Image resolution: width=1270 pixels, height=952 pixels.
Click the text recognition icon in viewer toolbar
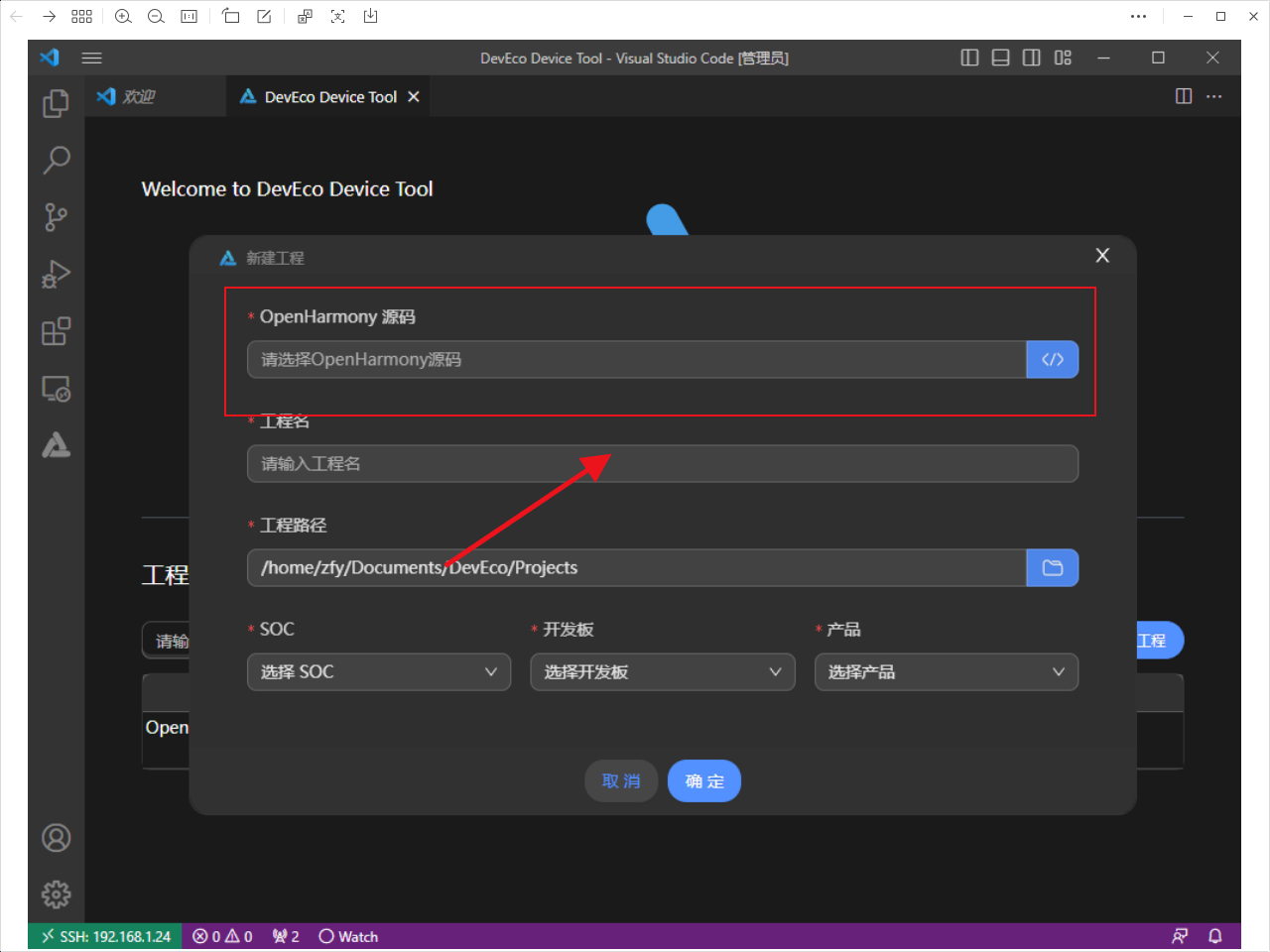[338, 16]
